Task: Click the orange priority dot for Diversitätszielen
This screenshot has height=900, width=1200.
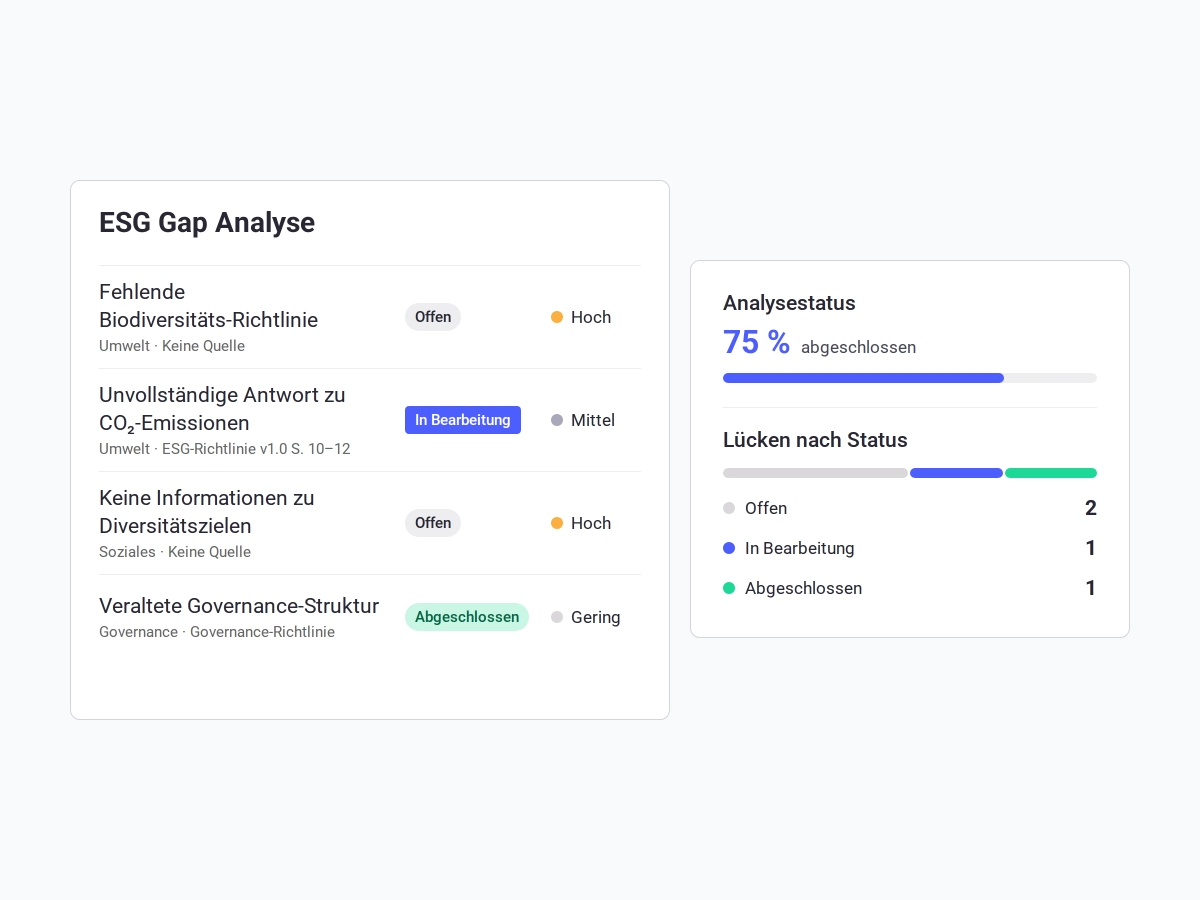Action: pyautogui.click(x=557, y=523)
